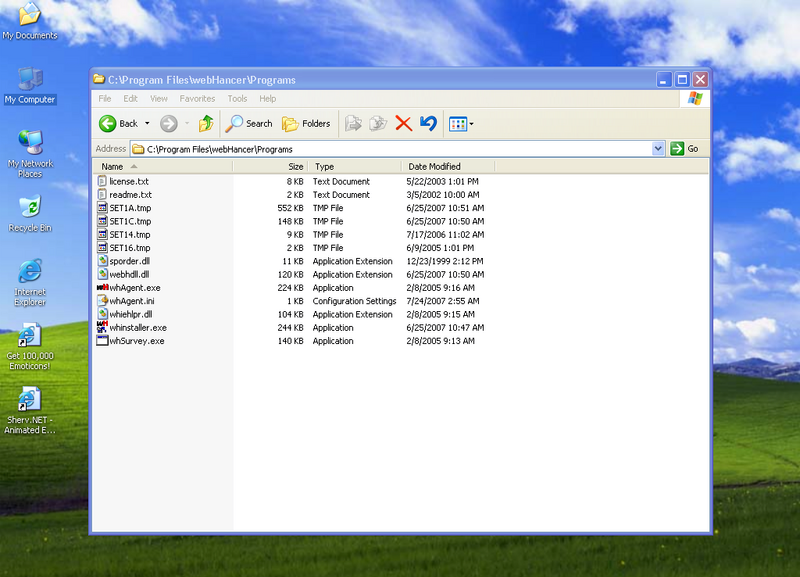Click the red Delete X icon
Screen dimensions: 800x577
404,123
